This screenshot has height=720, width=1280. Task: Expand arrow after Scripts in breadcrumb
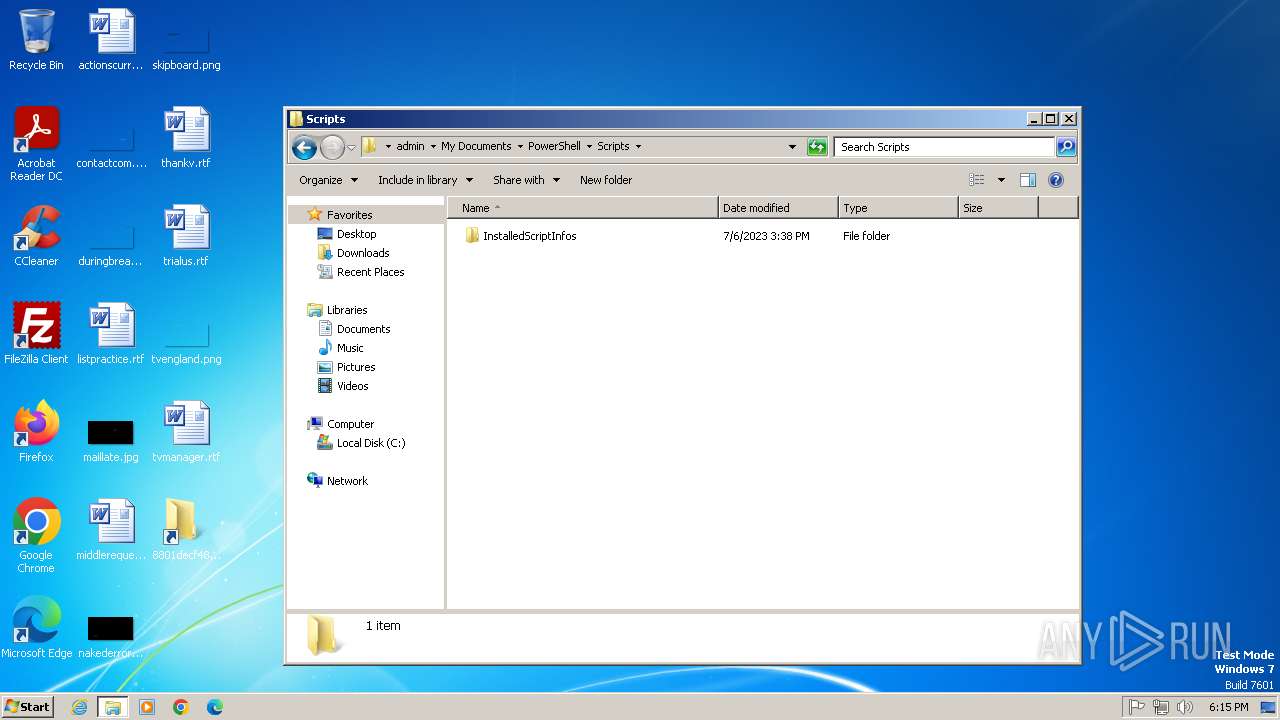(x=638, y=146)
